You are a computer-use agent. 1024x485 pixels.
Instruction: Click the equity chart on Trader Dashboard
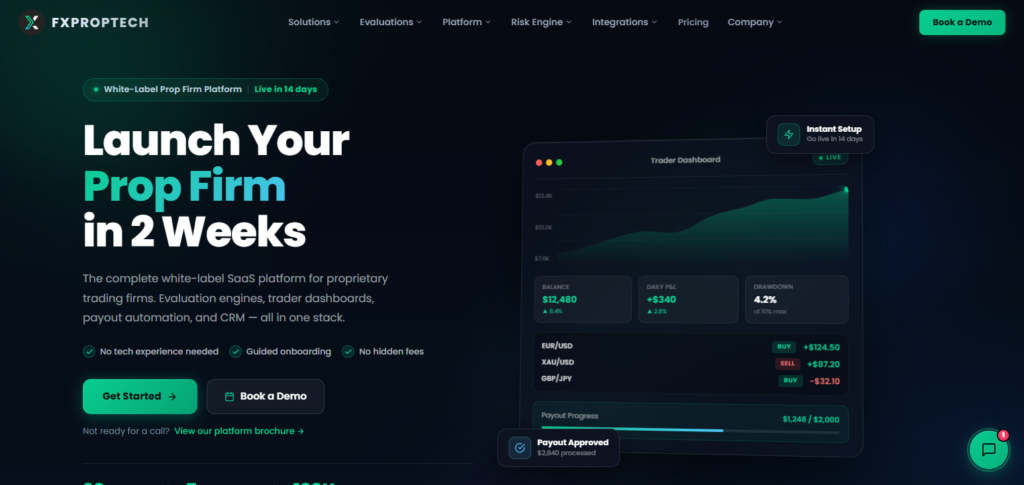click(x=692, y=223)
